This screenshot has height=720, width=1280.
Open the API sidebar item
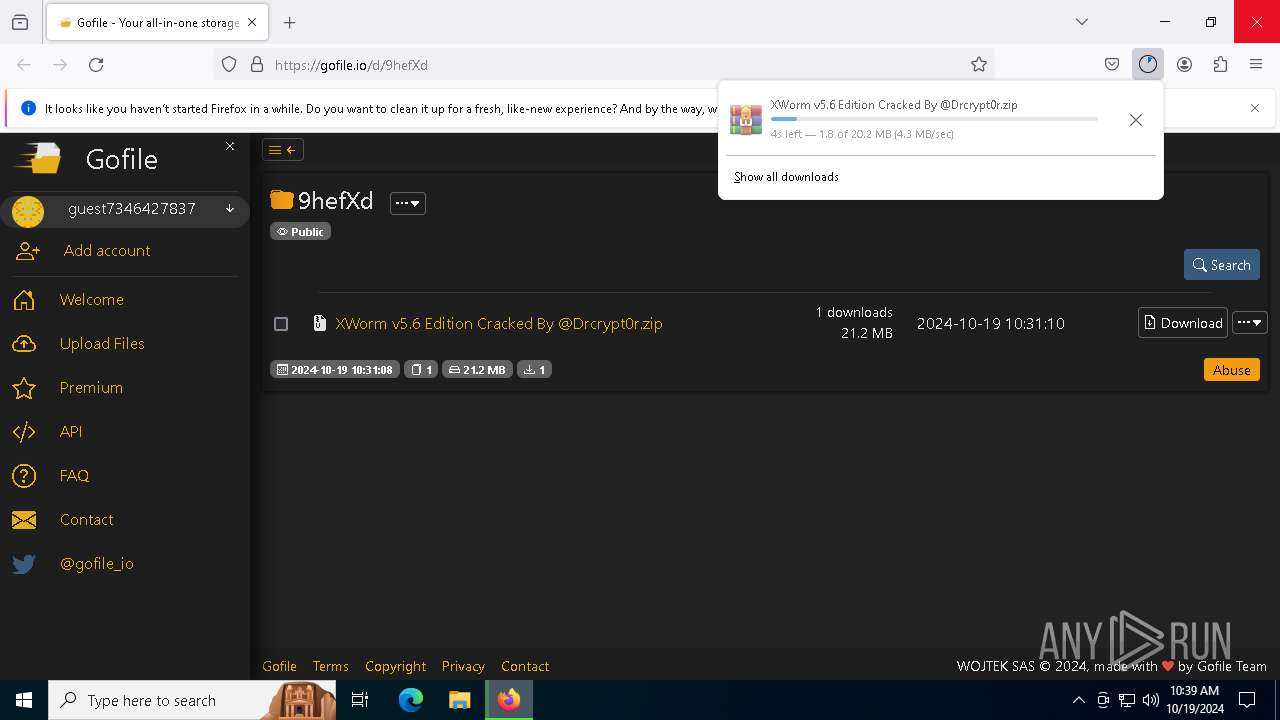click(71, 432)
